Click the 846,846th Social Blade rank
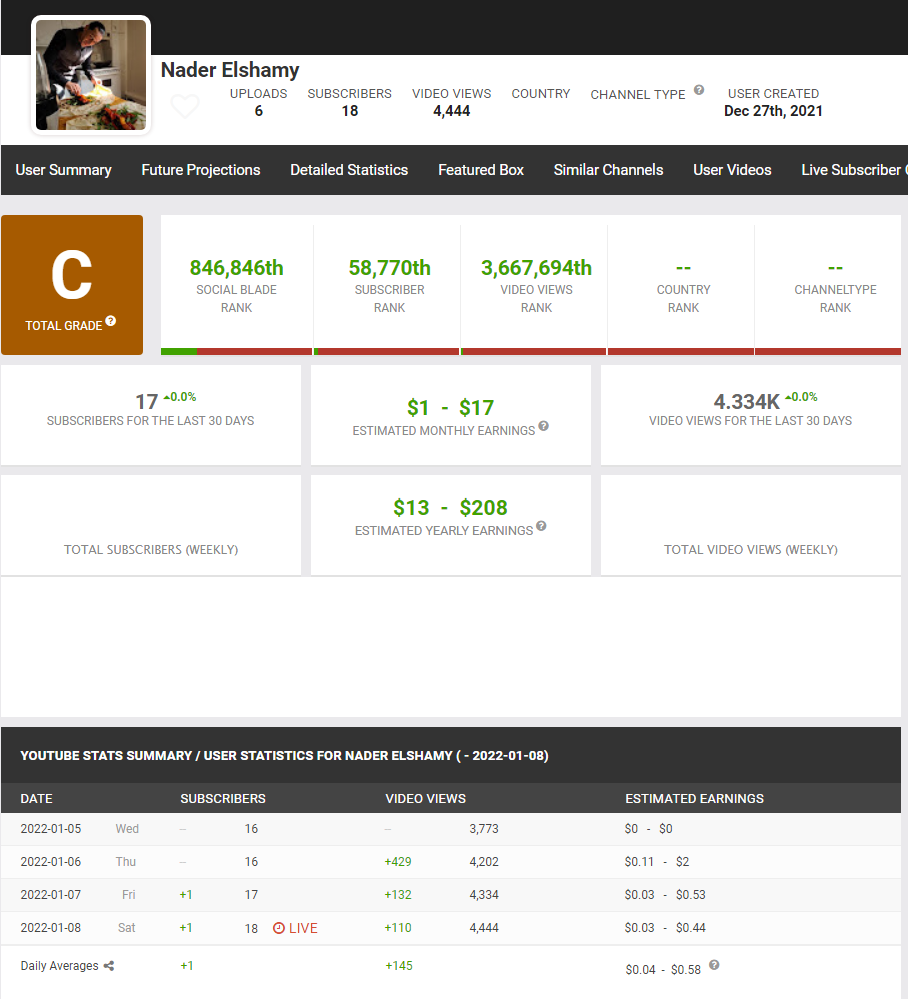 (236, 268)
